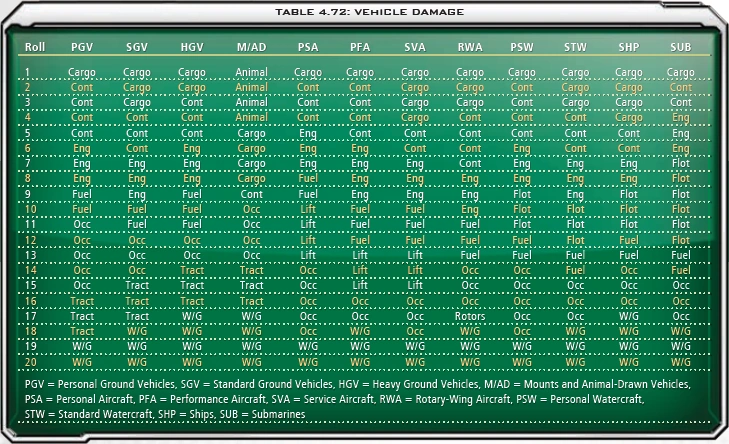Pick the "Cargo" cell in roll 5 row
Screen dimensions: 729x444
[252, 134]
